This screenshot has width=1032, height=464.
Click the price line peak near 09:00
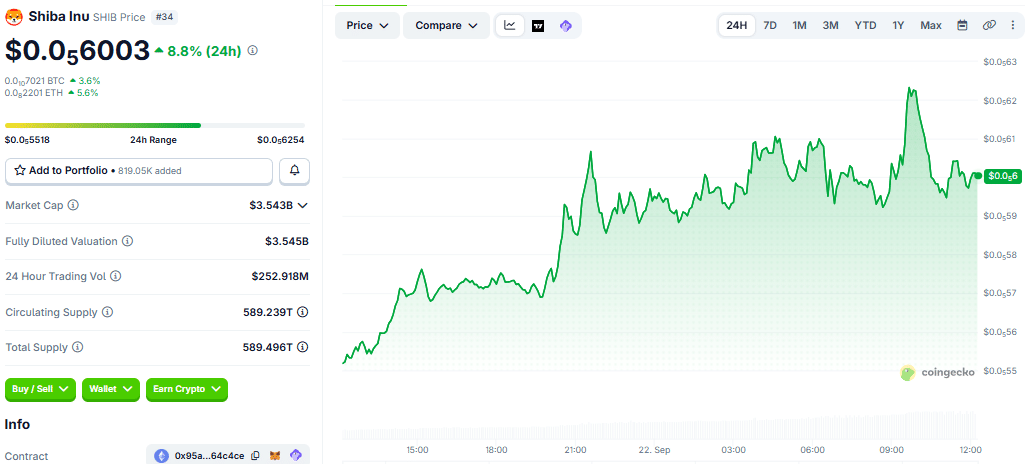911,89
